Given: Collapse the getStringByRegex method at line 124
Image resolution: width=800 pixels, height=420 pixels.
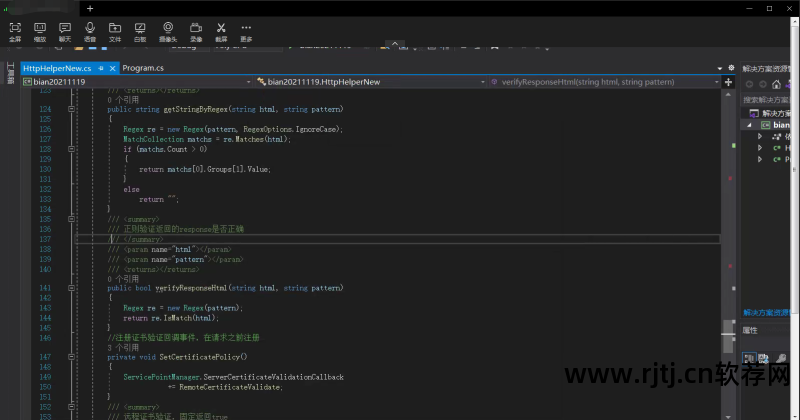Looking at the screenshot, I should [71, 109].
